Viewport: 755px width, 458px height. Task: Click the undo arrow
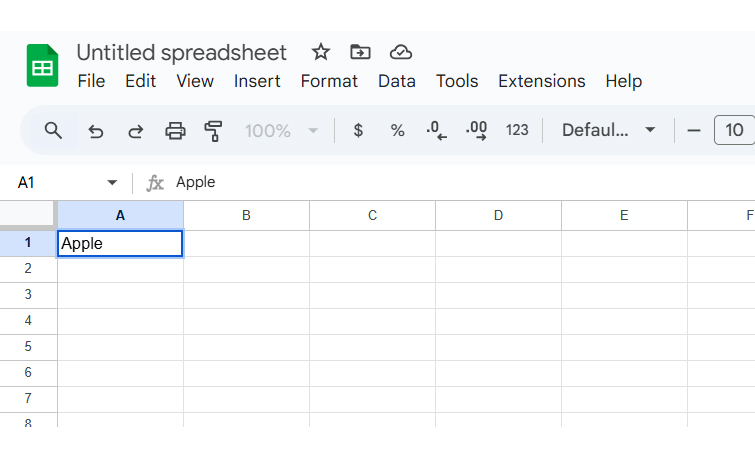click(96, 131)
